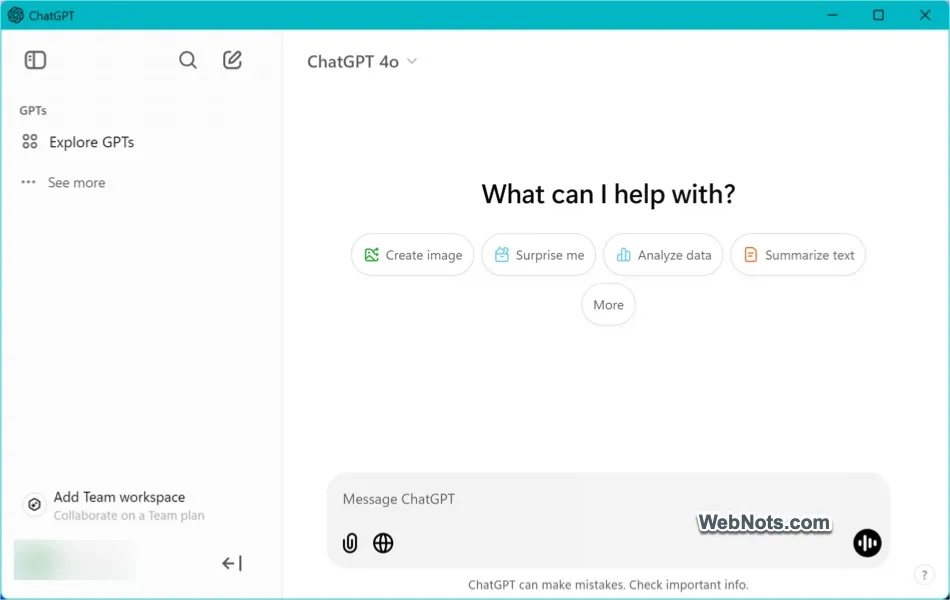Click the "What can I help with?" heading
The width and height of the screenshot is (950, 600).
point(608,195)
